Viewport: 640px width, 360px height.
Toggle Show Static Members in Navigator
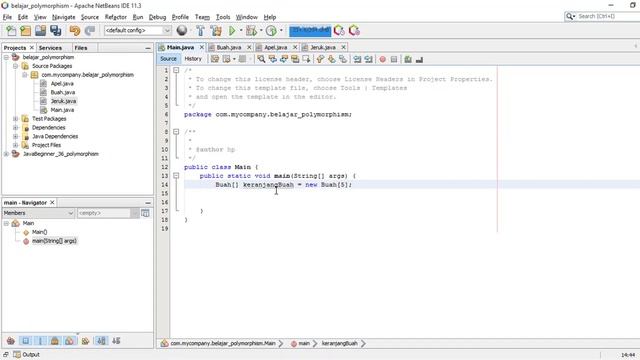tap(40, 341)
